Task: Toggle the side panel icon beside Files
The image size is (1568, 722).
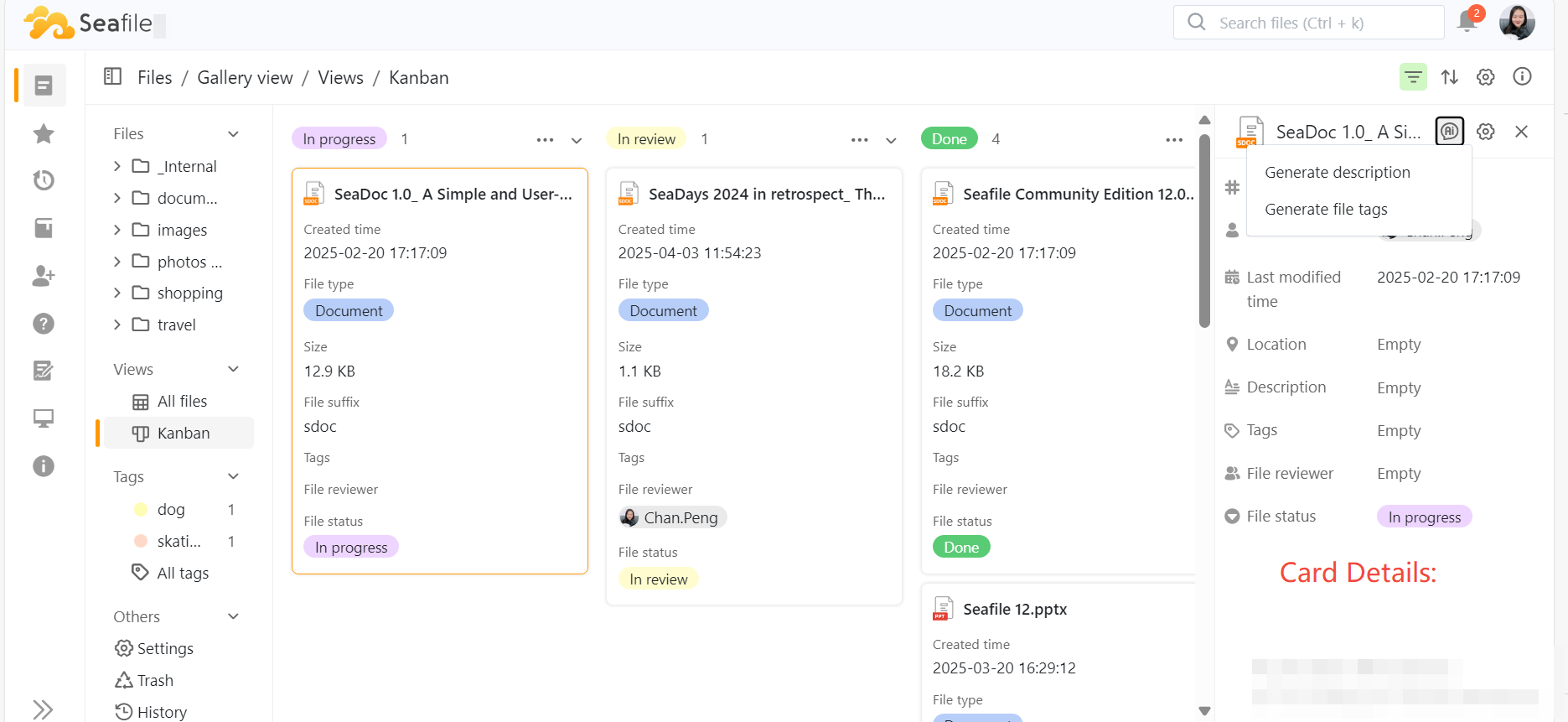Action: 112,77
